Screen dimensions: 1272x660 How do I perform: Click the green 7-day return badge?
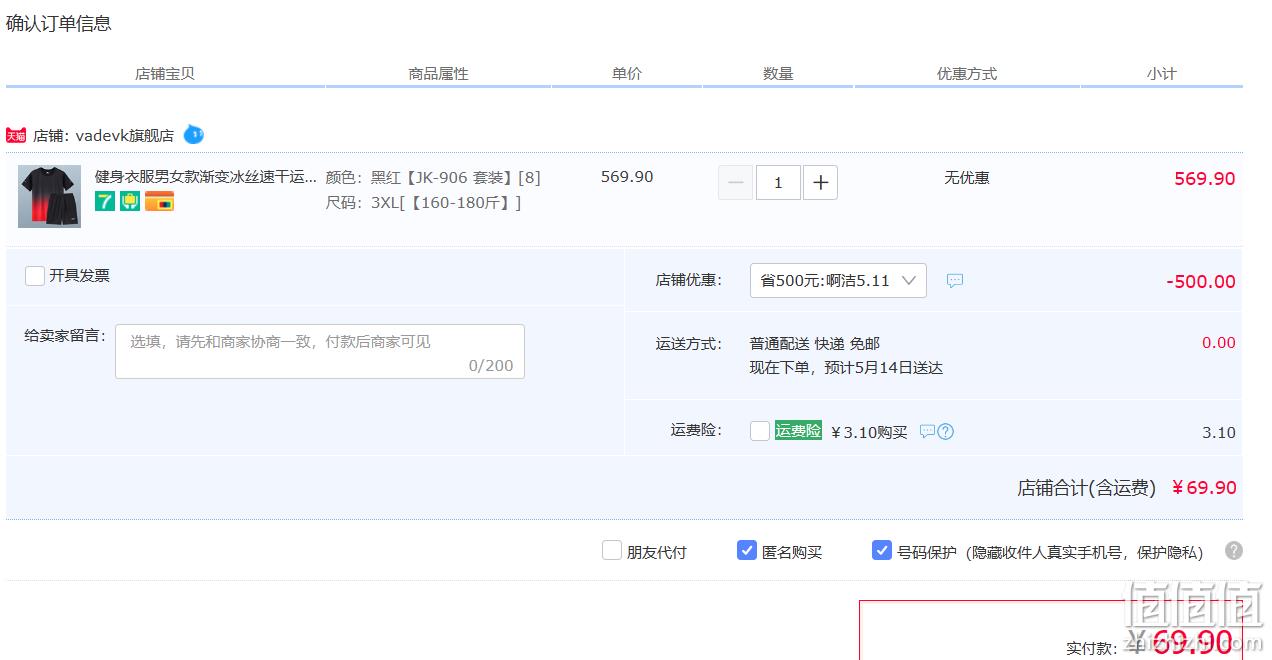[105, 201]
